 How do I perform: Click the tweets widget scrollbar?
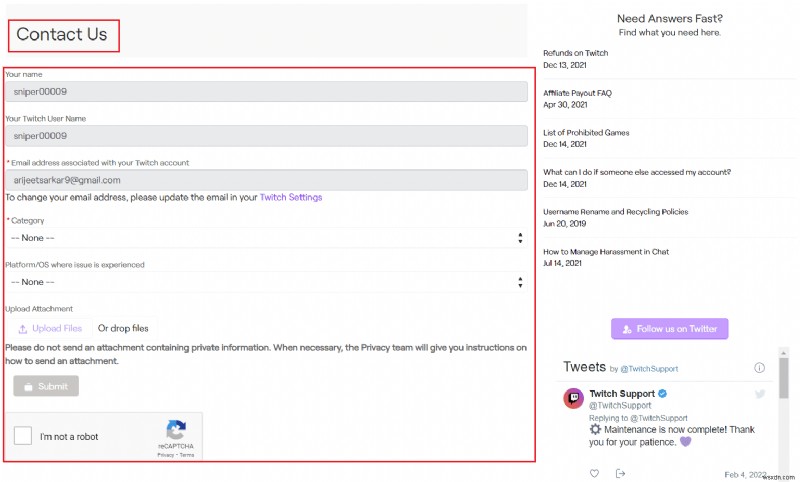[783, 378]
